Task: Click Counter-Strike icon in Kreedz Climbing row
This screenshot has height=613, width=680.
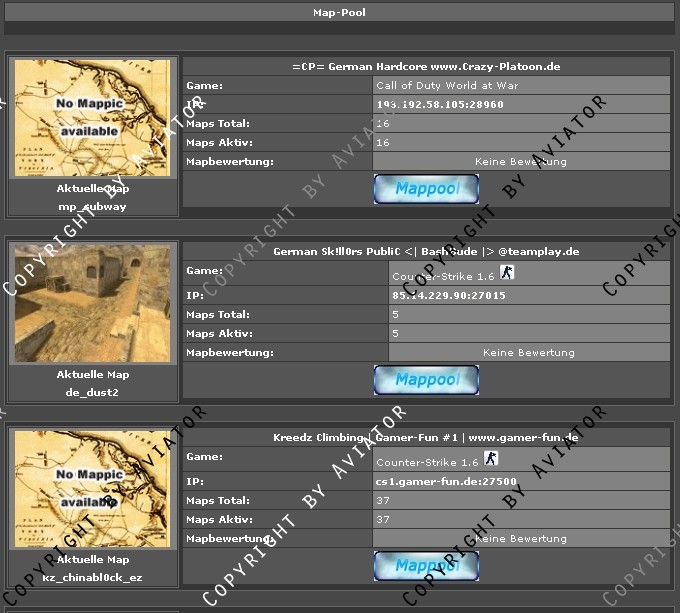Action: pos(491,458)
